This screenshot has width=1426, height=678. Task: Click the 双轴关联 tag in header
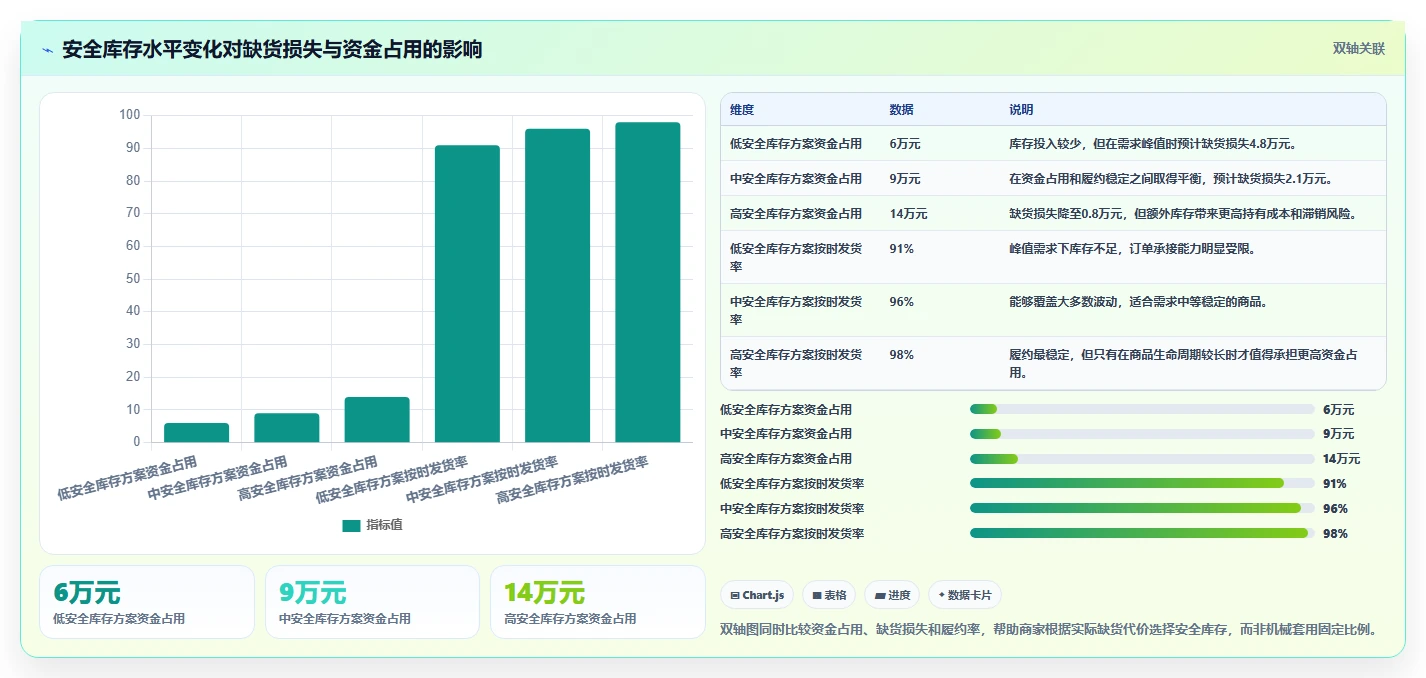[1358, 48]
